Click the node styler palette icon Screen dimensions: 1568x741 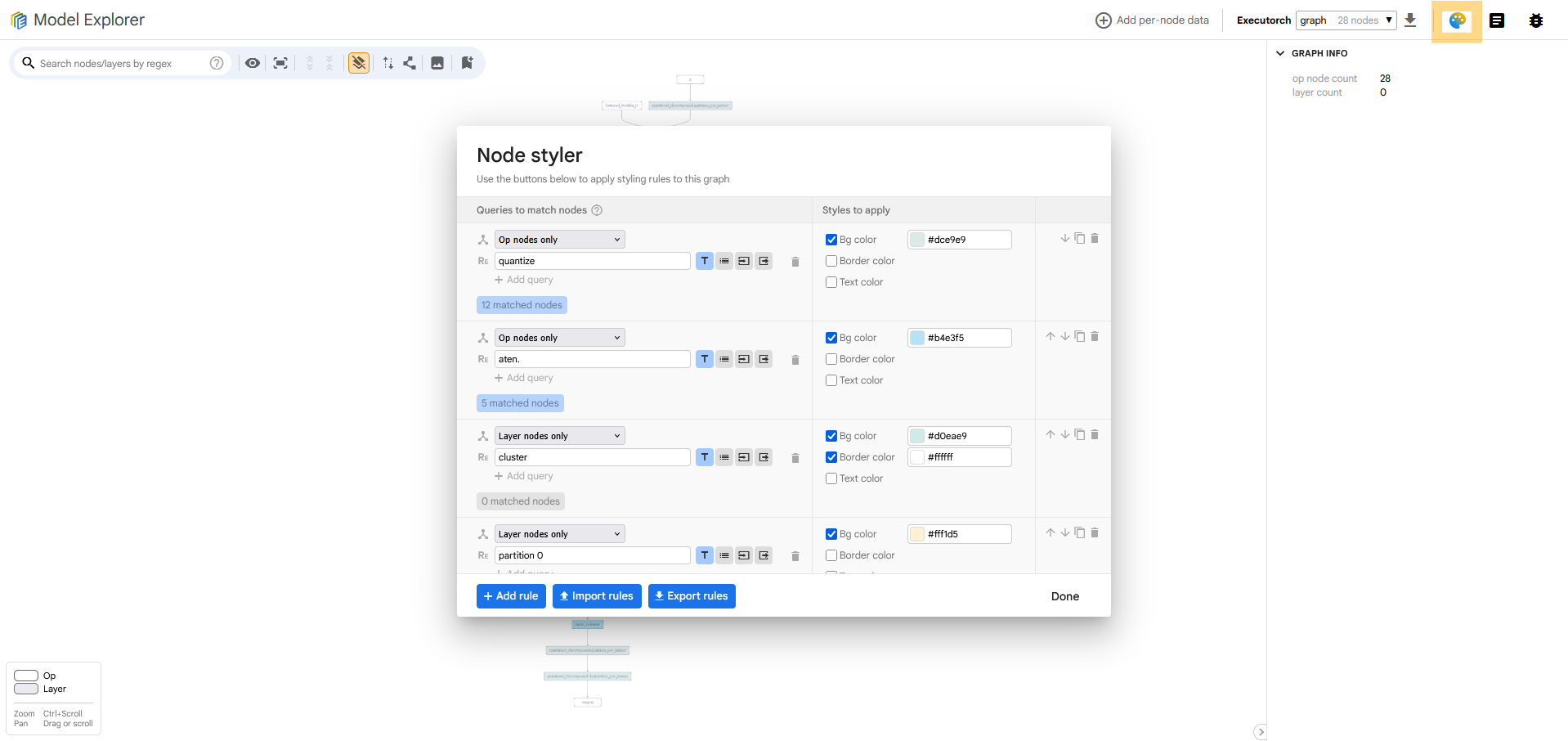(x=1457, y=20)
